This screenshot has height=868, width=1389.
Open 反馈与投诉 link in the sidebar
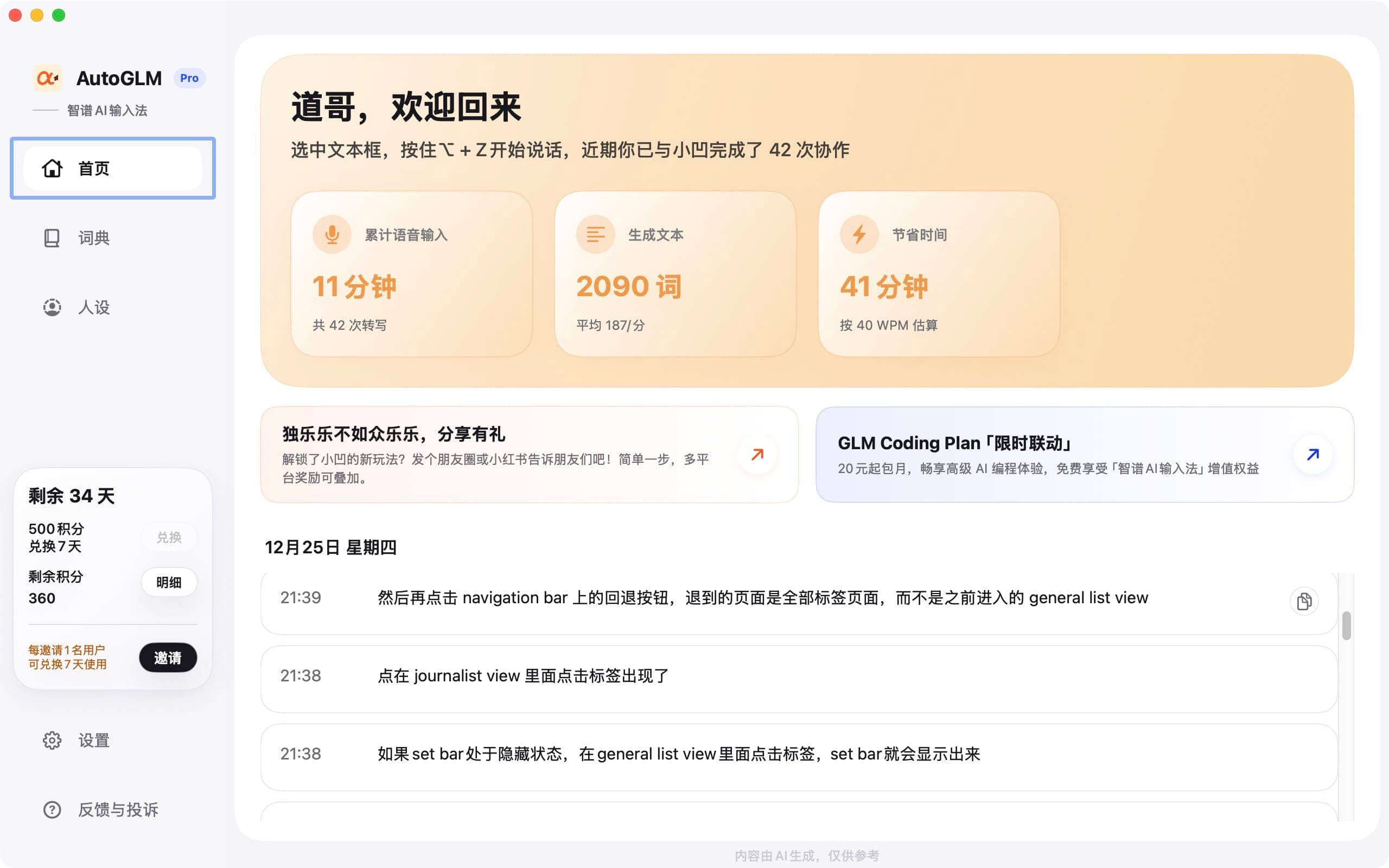(x=118, y=809)
